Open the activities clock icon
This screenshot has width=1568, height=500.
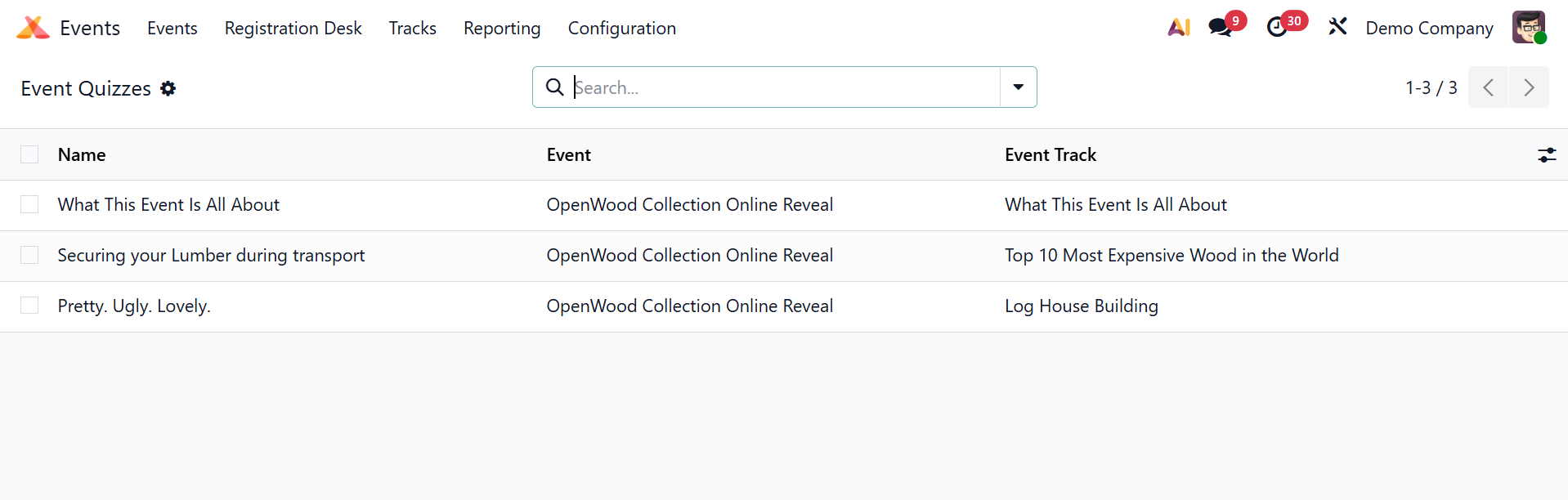click(1277, 28)
